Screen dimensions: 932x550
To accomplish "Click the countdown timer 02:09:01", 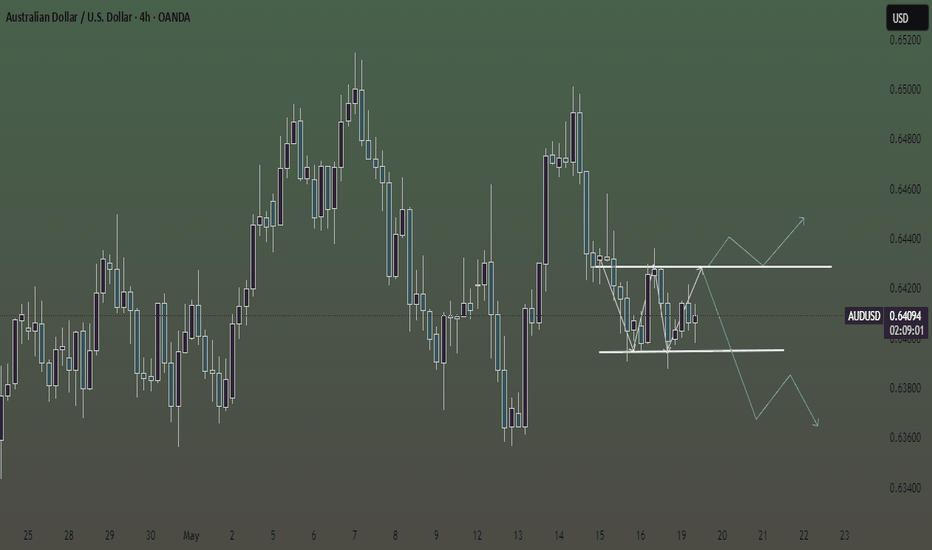I will (906, 331).
